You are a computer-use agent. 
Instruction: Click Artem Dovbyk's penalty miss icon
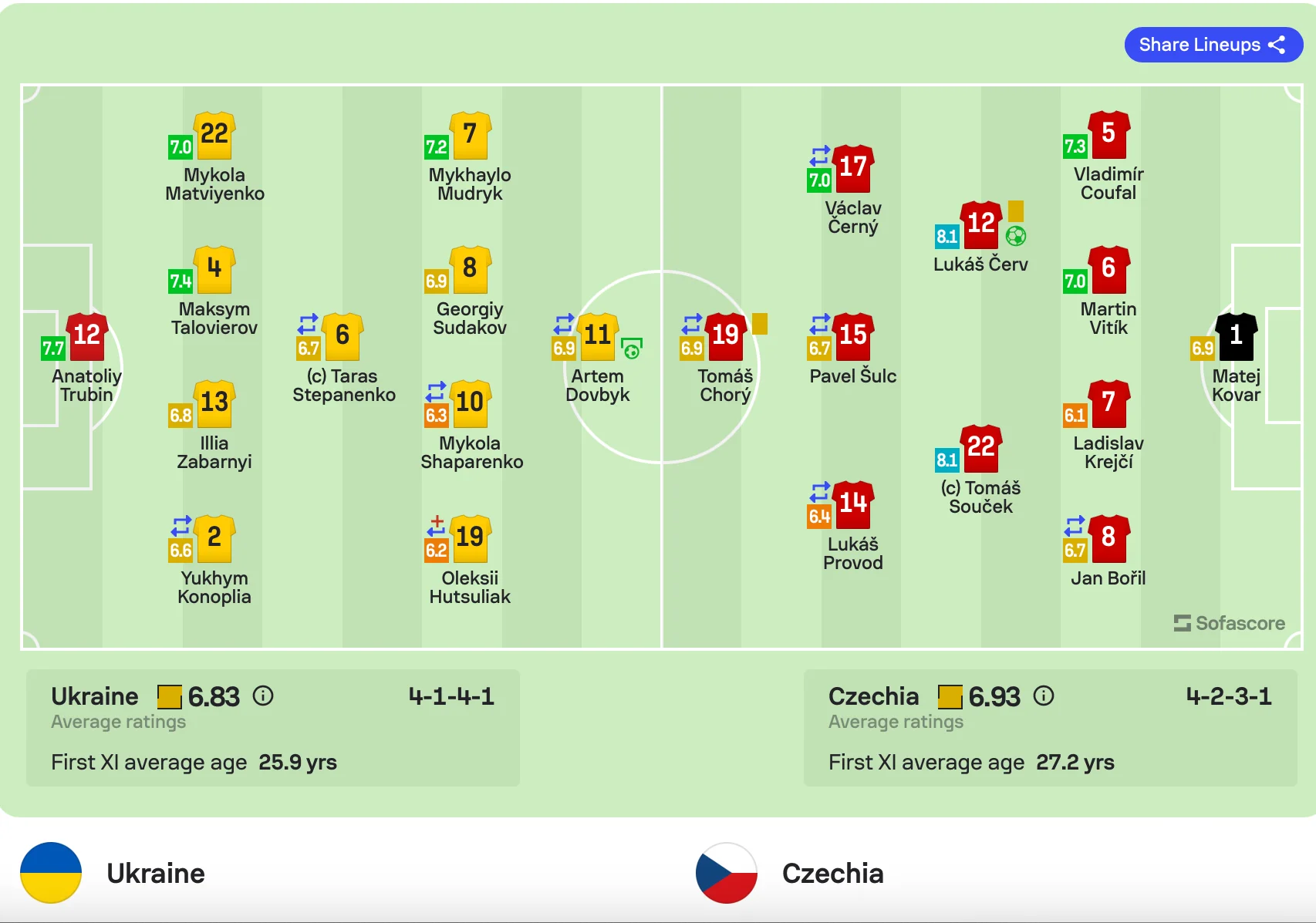pyautogui.click(x=632, y=349)
